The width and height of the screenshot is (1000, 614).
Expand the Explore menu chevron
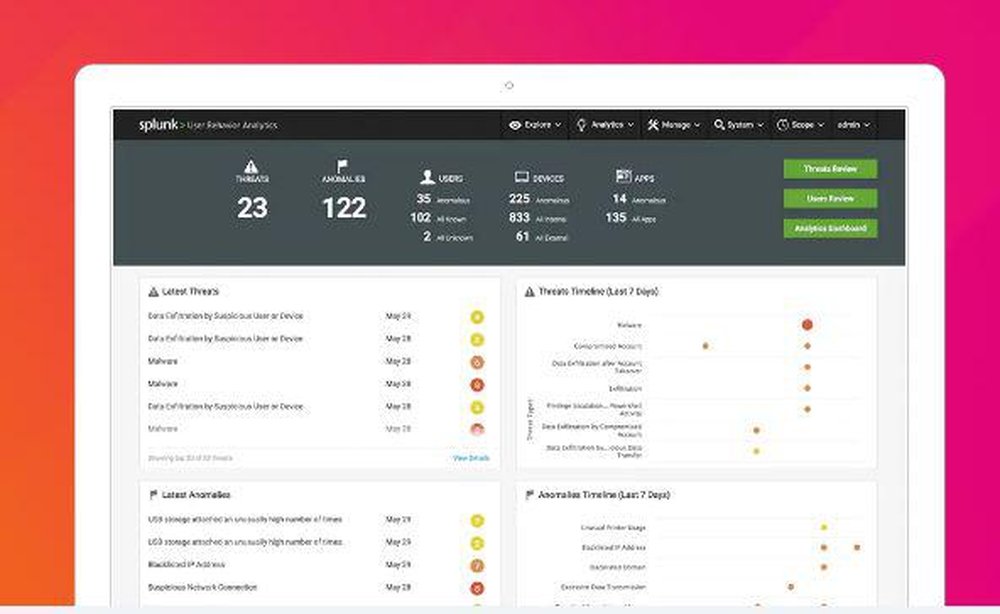point(558,126)
